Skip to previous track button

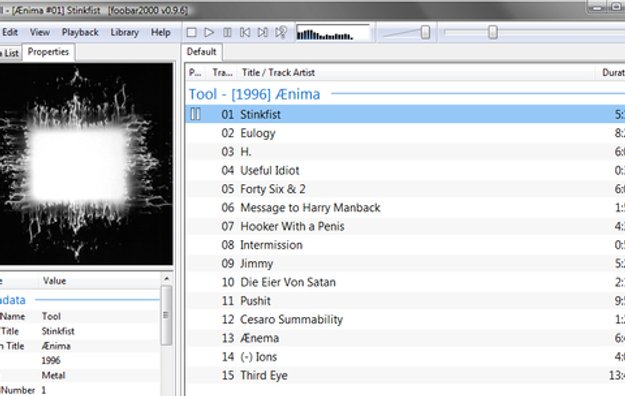(245, 32)
